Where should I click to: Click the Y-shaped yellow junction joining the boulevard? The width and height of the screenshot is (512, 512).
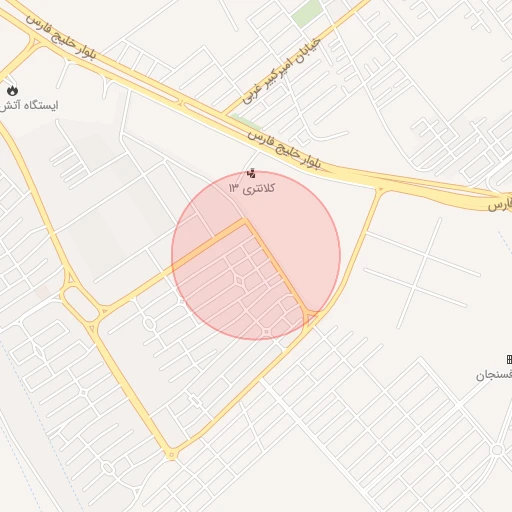tap(380, 192)
